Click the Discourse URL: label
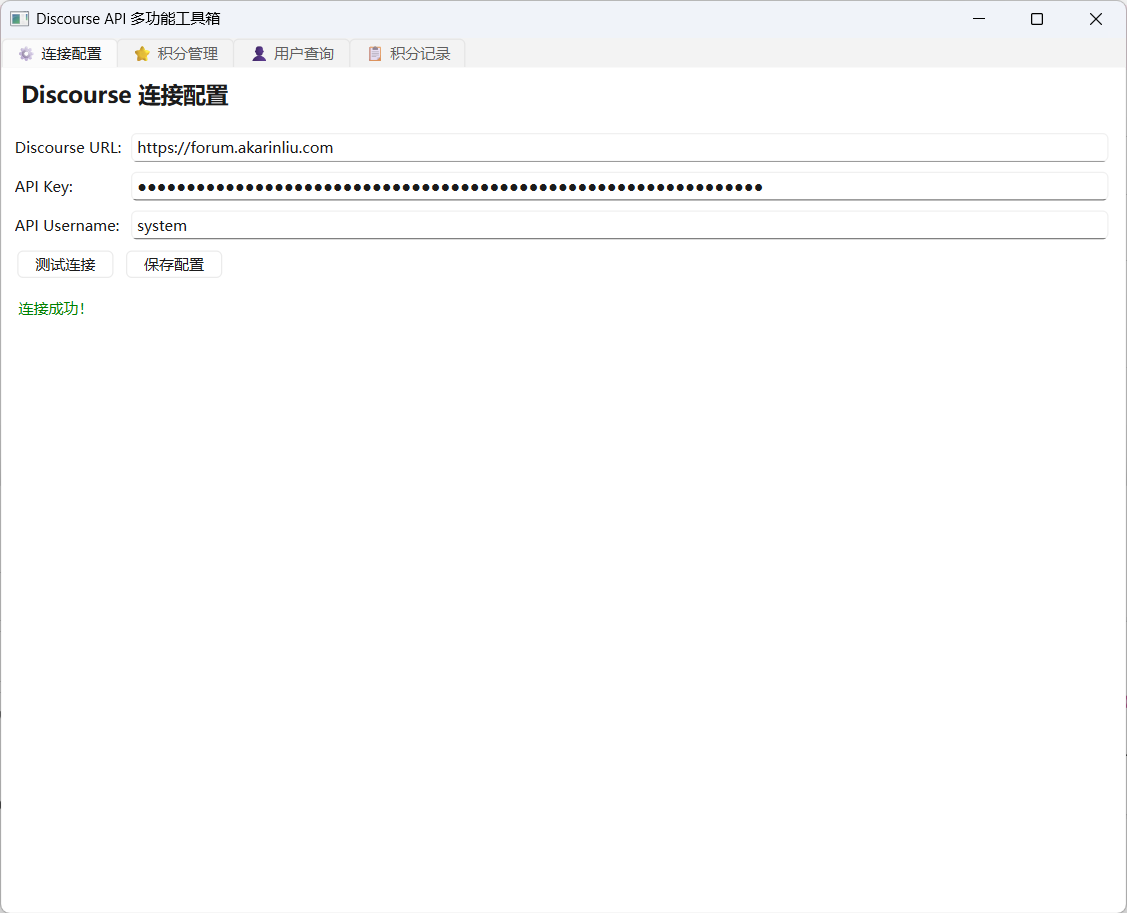The width and height of the screenshot is (1127, 913). point(68,147)
